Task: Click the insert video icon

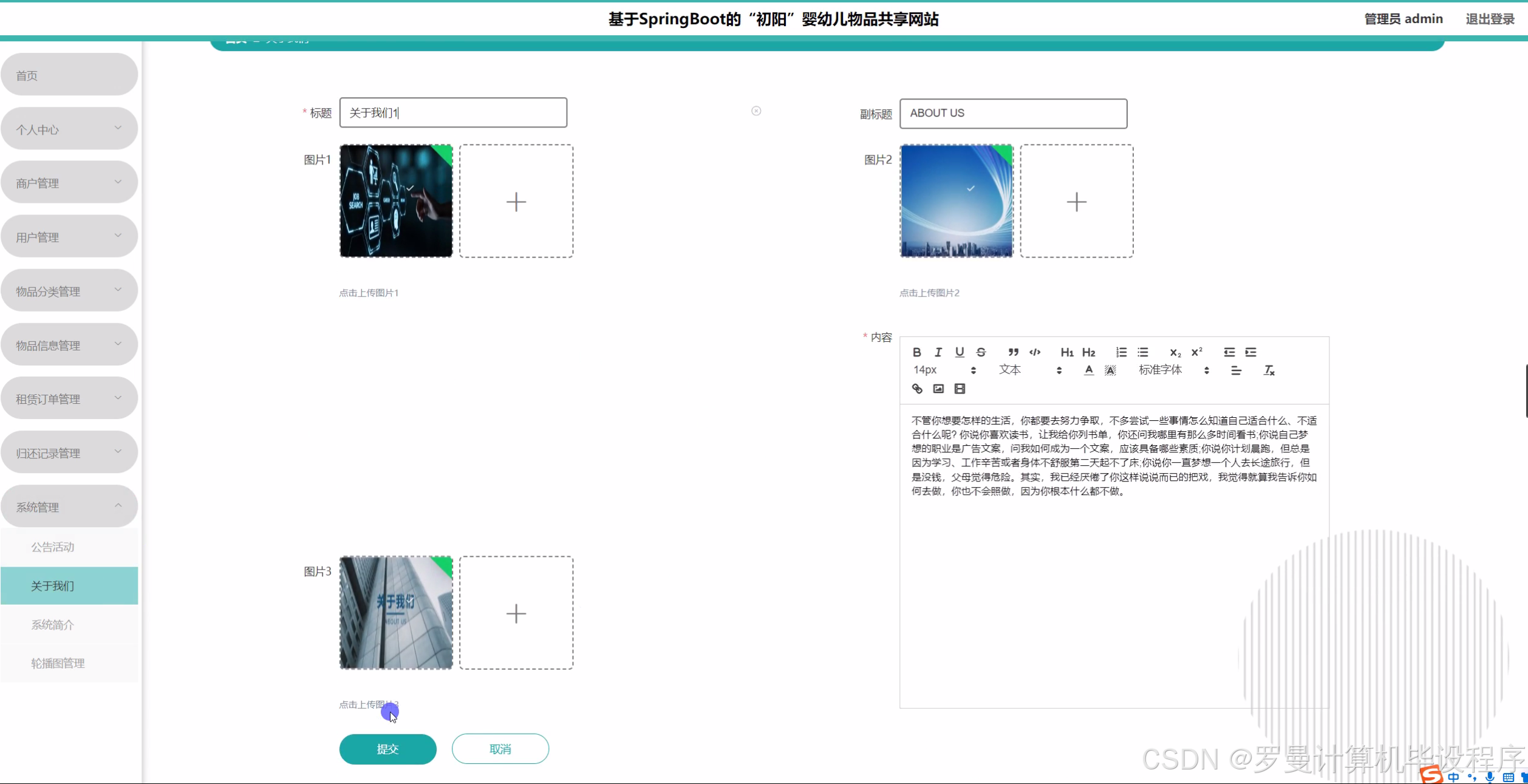Action: 960,389
